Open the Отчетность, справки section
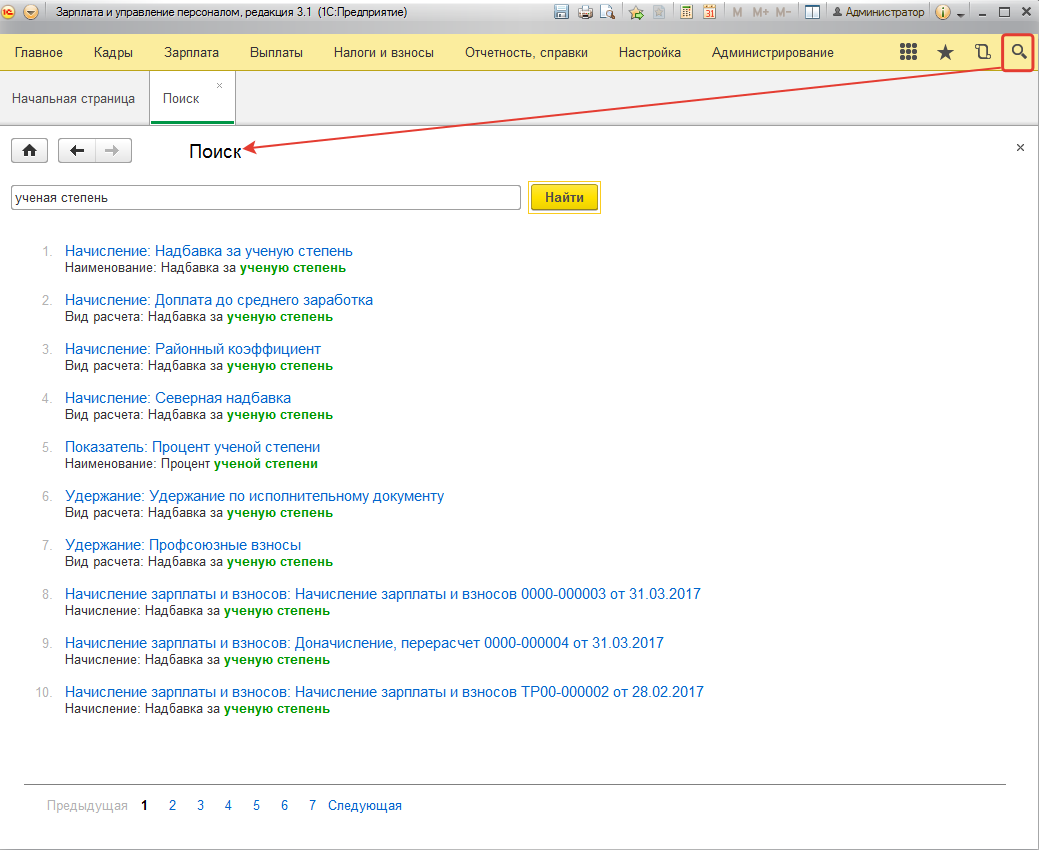This screenshot has width=1039, height=850. (526, 52)
